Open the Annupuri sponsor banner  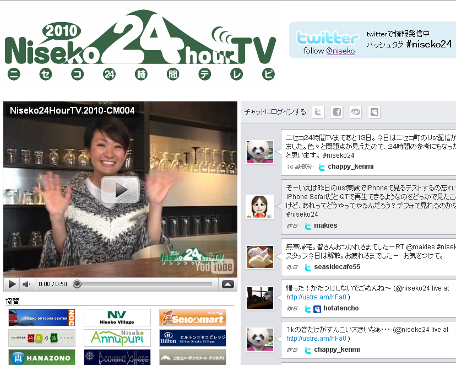coord(117,338)
